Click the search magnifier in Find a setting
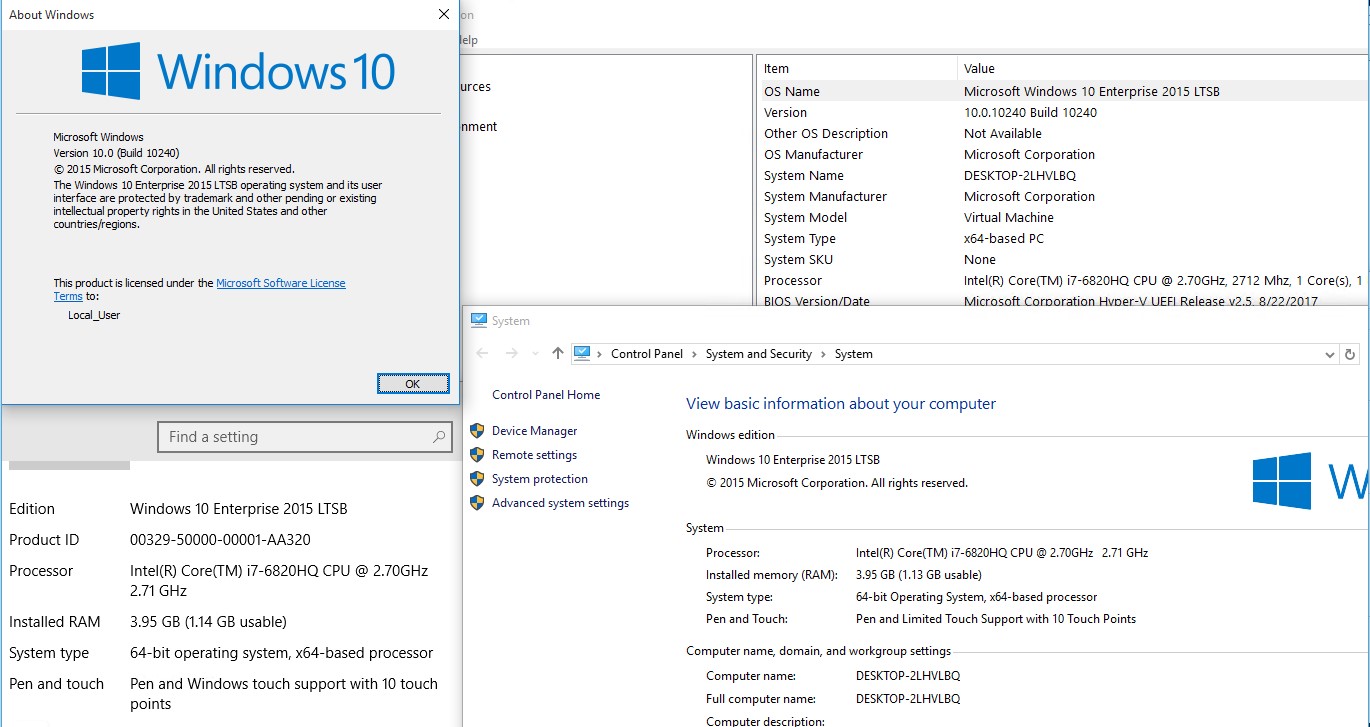Screen dimensions: 1370x727 pyautogui.click(x=438, y=437)
